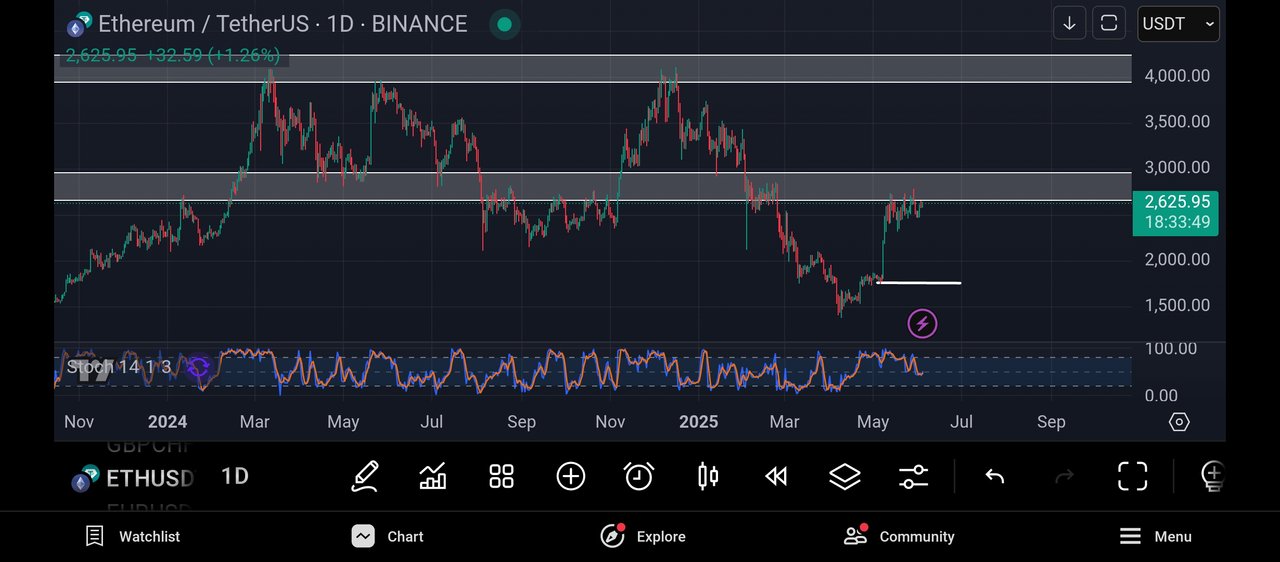Select the upper gray resistance zone rectangle
Viewport: 1280px width, 562px height.
click(x=592, y=69)
